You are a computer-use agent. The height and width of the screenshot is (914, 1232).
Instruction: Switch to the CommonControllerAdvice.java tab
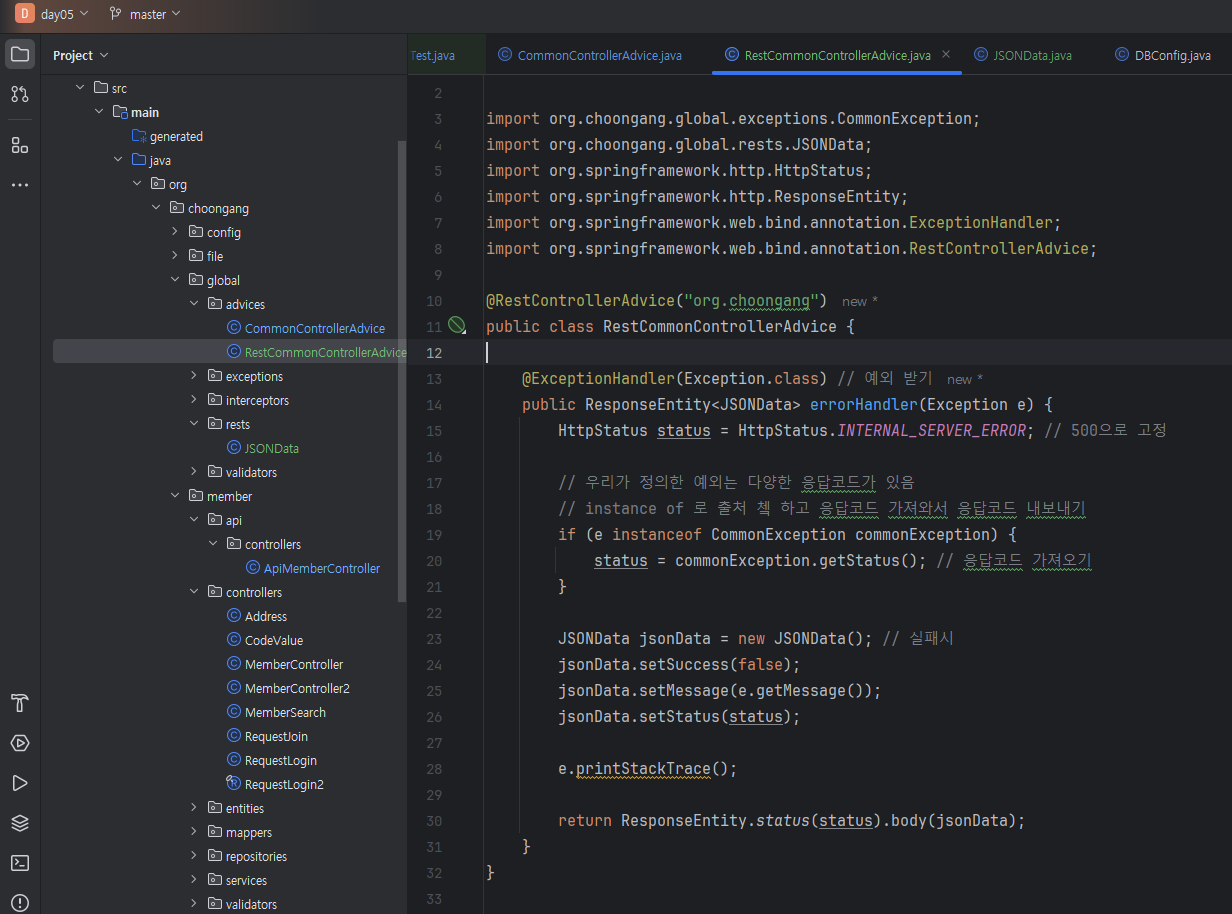(x=599, y=56)
